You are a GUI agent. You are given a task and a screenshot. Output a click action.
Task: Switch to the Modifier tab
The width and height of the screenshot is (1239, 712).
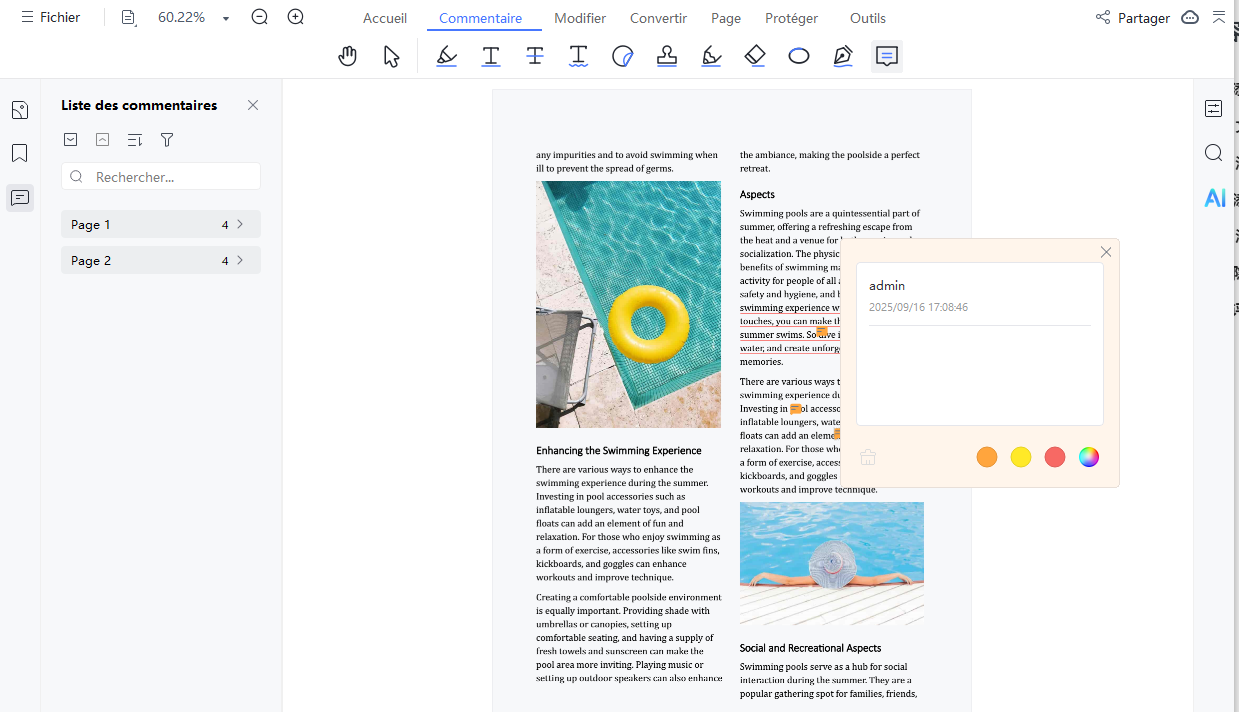[580, 18]
